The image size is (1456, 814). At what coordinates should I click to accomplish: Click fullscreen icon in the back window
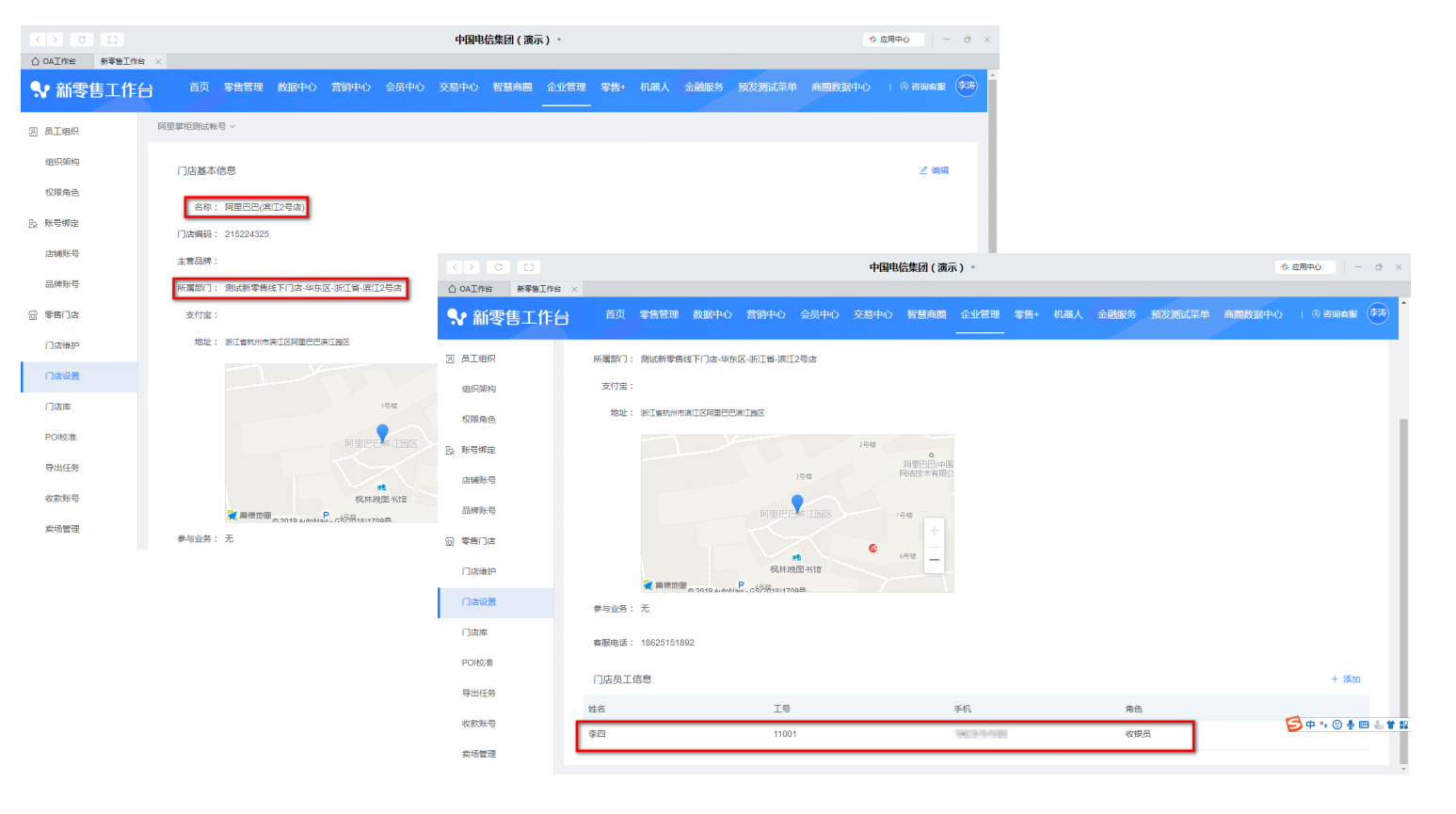click(x=112, y=40)
